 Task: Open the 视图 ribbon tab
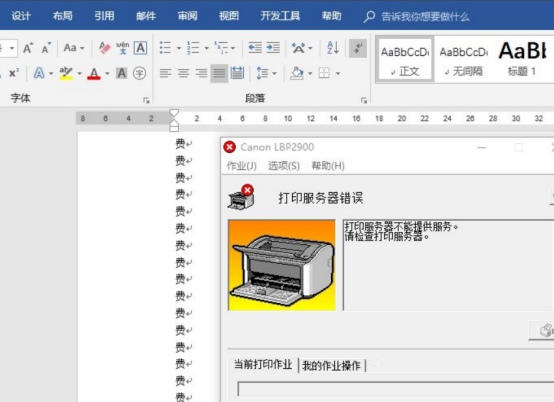click(x=229, y=16)
